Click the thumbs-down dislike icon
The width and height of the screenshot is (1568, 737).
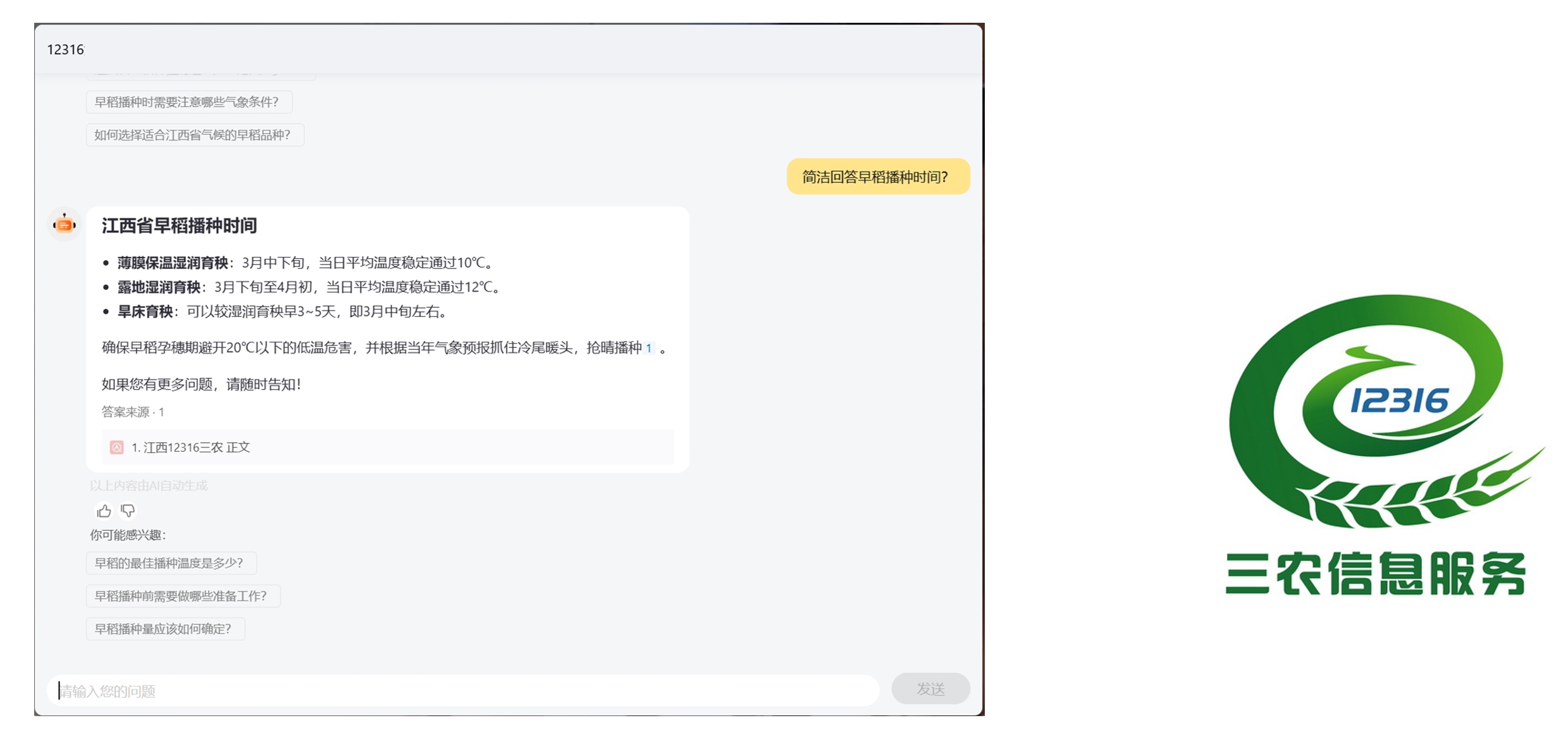point(128,510)
